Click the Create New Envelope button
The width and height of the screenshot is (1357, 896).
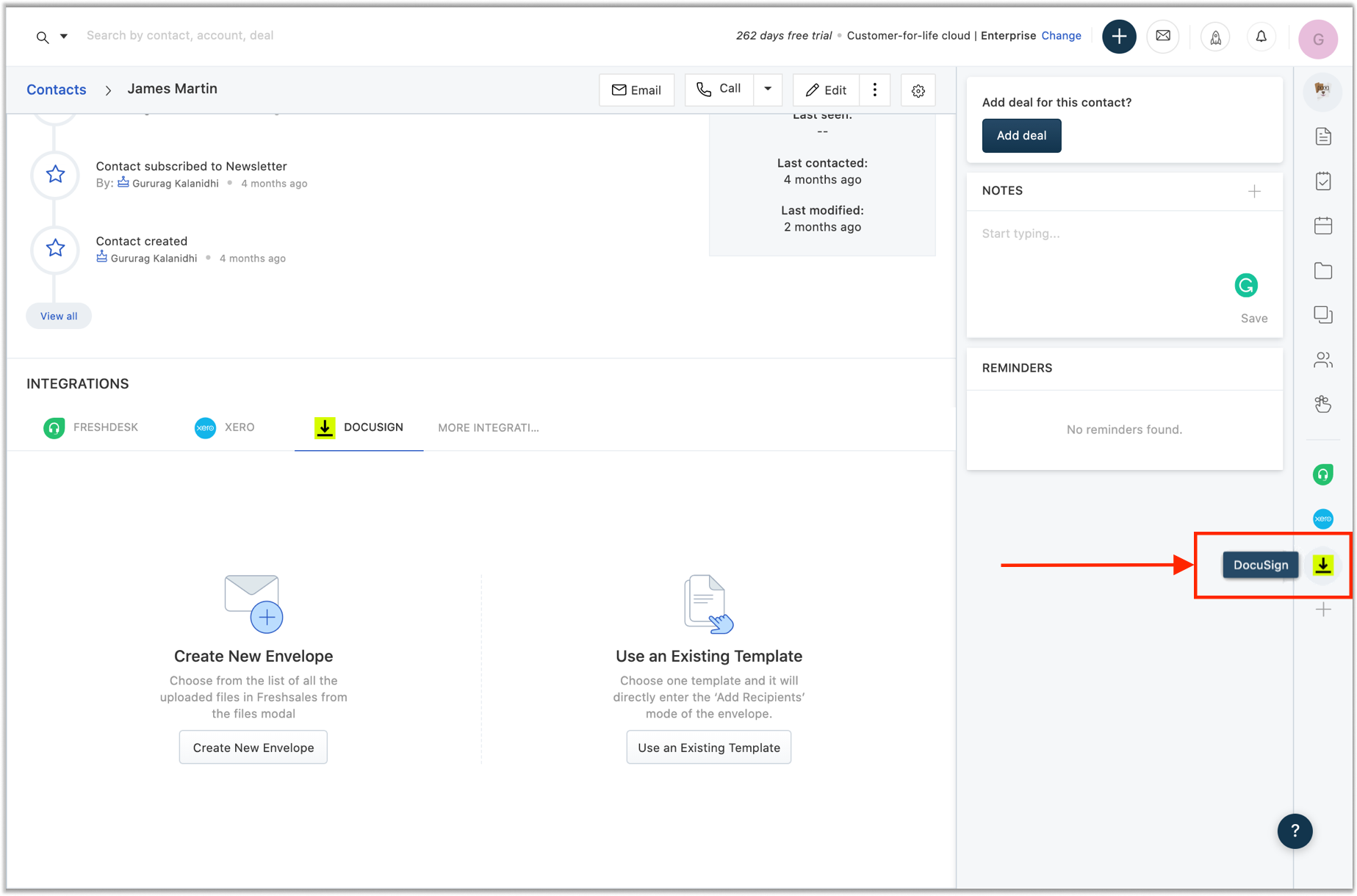(x=253, y=748)
